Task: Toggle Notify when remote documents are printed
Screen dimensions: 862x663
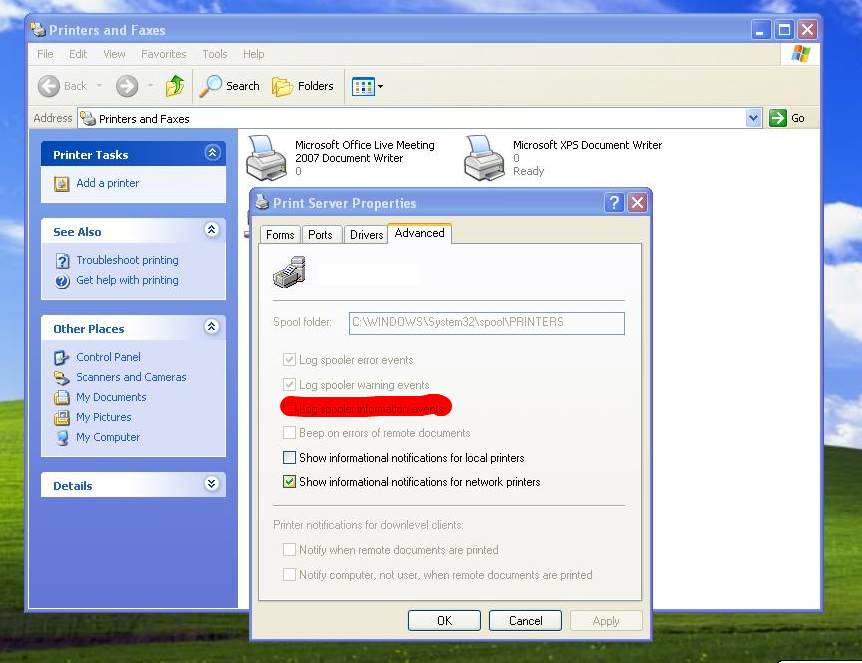Action: pos(289,550)
